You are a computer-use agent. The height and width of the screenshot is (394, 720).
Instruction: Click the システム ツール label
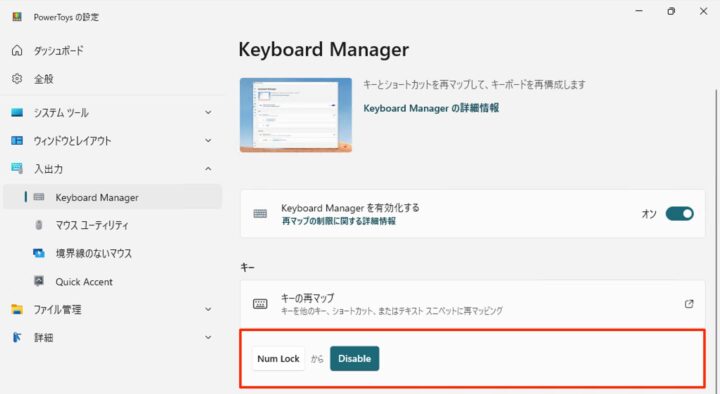click(61, 113)
